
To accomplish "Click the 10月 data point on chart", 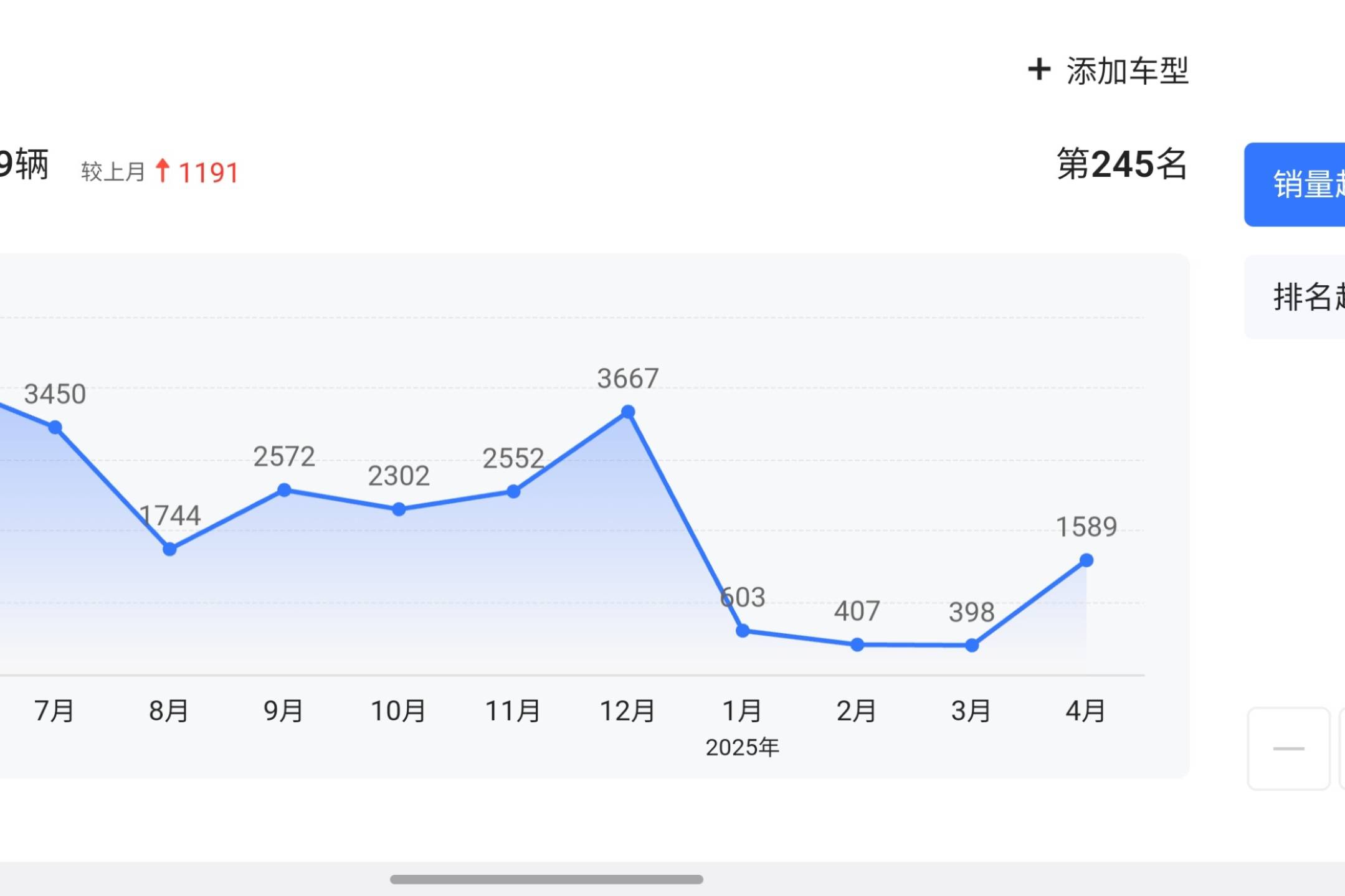I will coord(399,509).
